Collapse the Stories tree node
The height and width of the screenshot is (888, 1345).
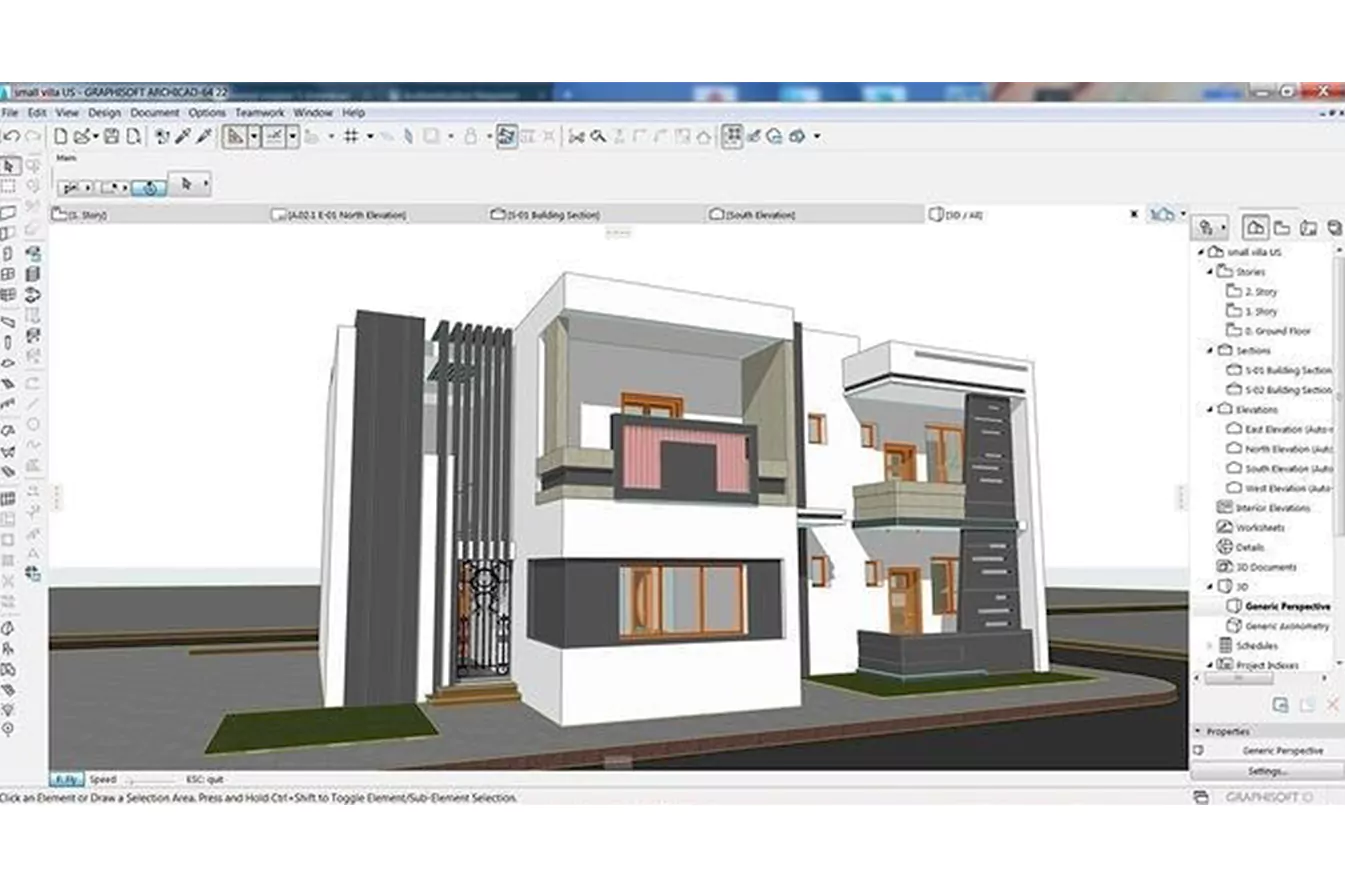(1211, 271)
